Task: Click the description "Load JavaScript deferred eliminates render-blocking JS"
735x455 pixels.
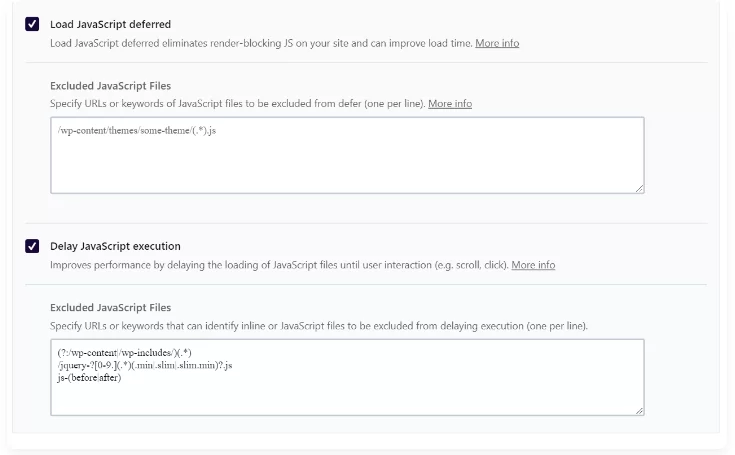Action: pyautogui.click(x=262, y=43)
